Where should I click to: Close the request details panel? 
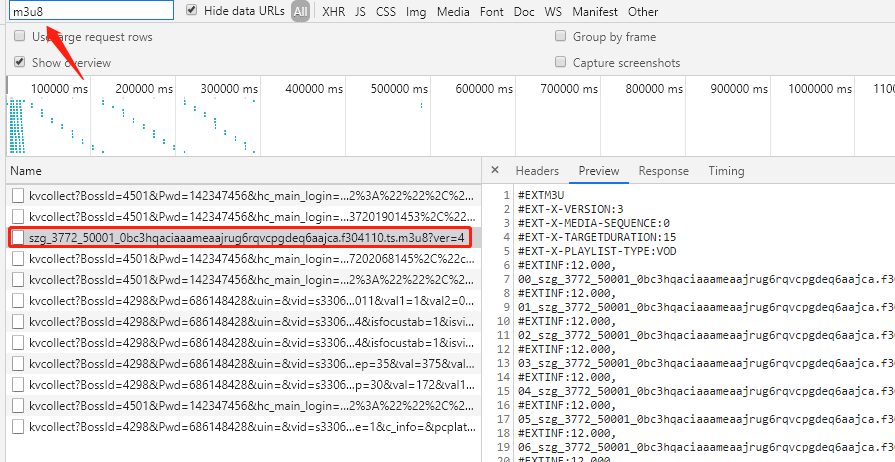tap(495, 171)
